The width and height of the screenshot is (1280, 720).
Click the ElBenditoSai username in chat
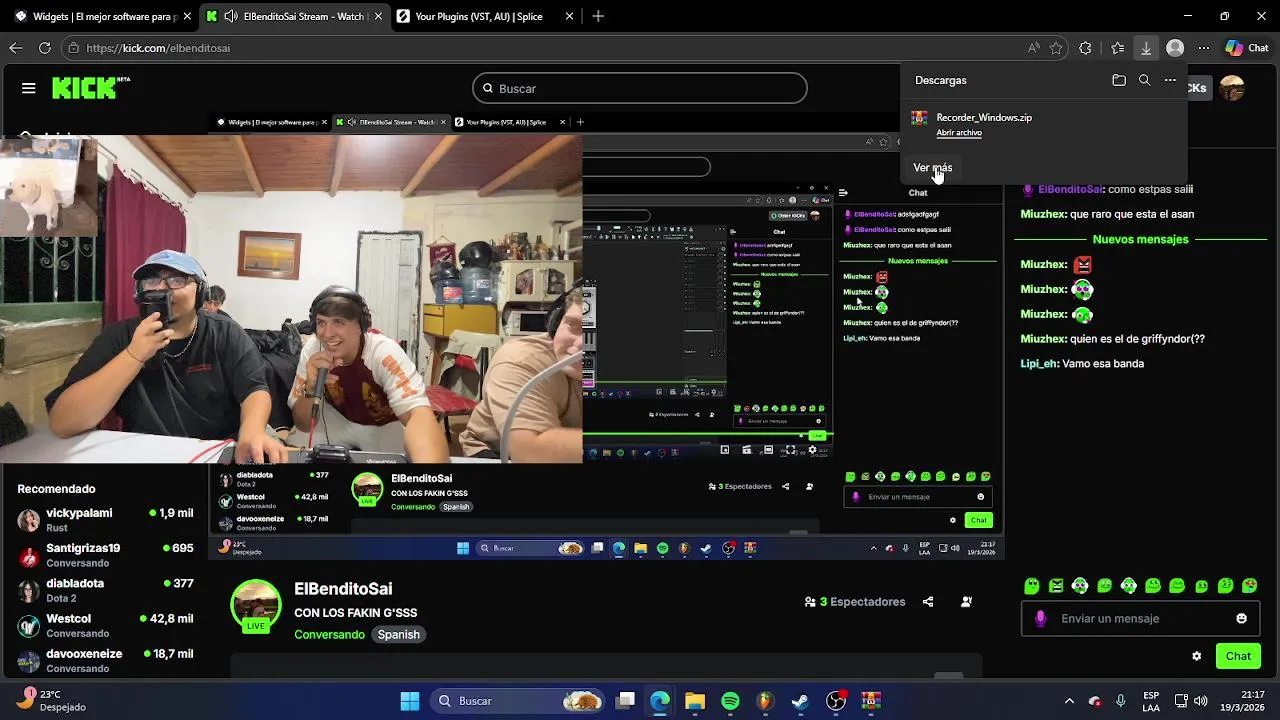pyautogui.click(x=1070, y=189)
